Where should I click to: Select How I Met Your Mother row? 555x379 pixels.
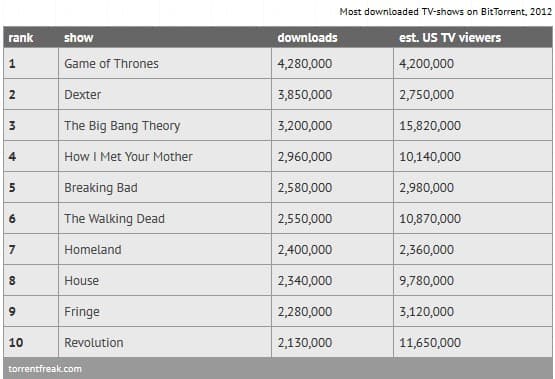(x=278, y=156)
